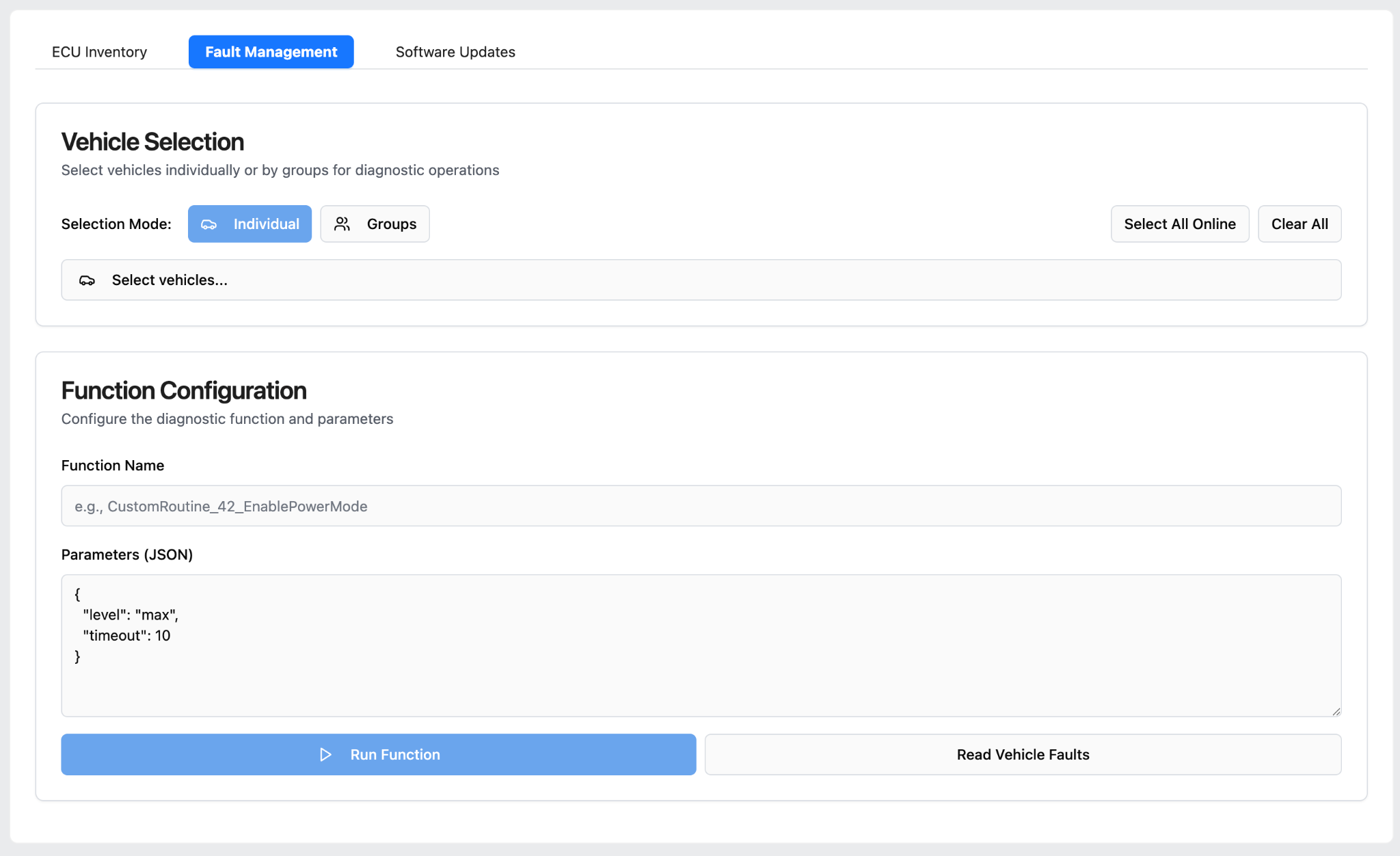Image resolution: width=1400 pixels, height=856 pixels.
Task: Click the car icon in vehicle selector
Action: point(87,280)
